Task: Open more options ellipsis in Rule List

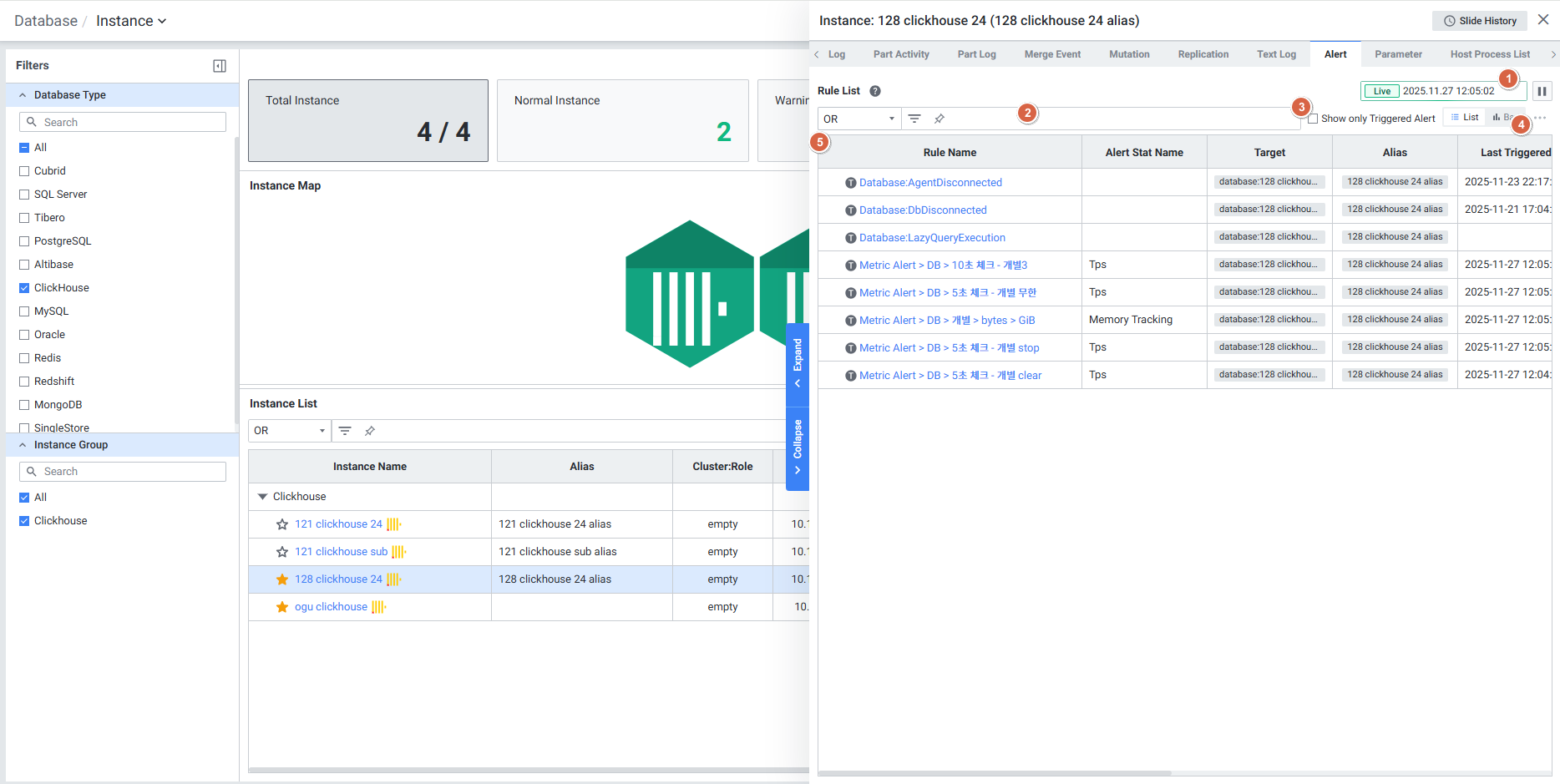Action: [1541, 118]
